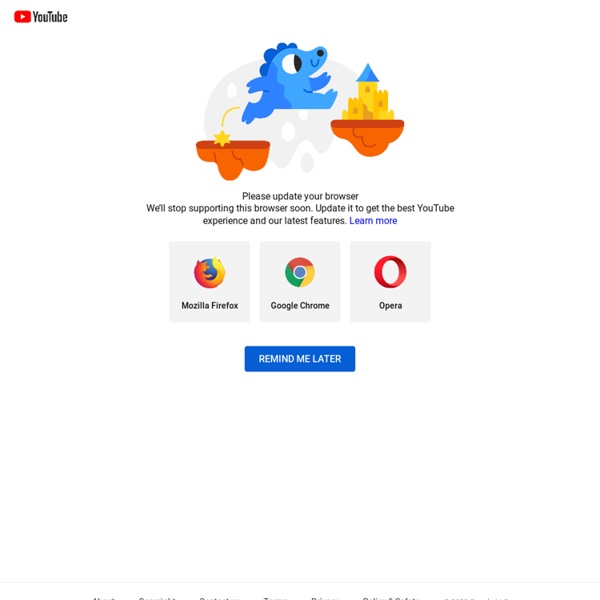This screenshot has height=600, width=600.
Task: Click the yellow sandcastle on the floating island
Action: (368, 93)
